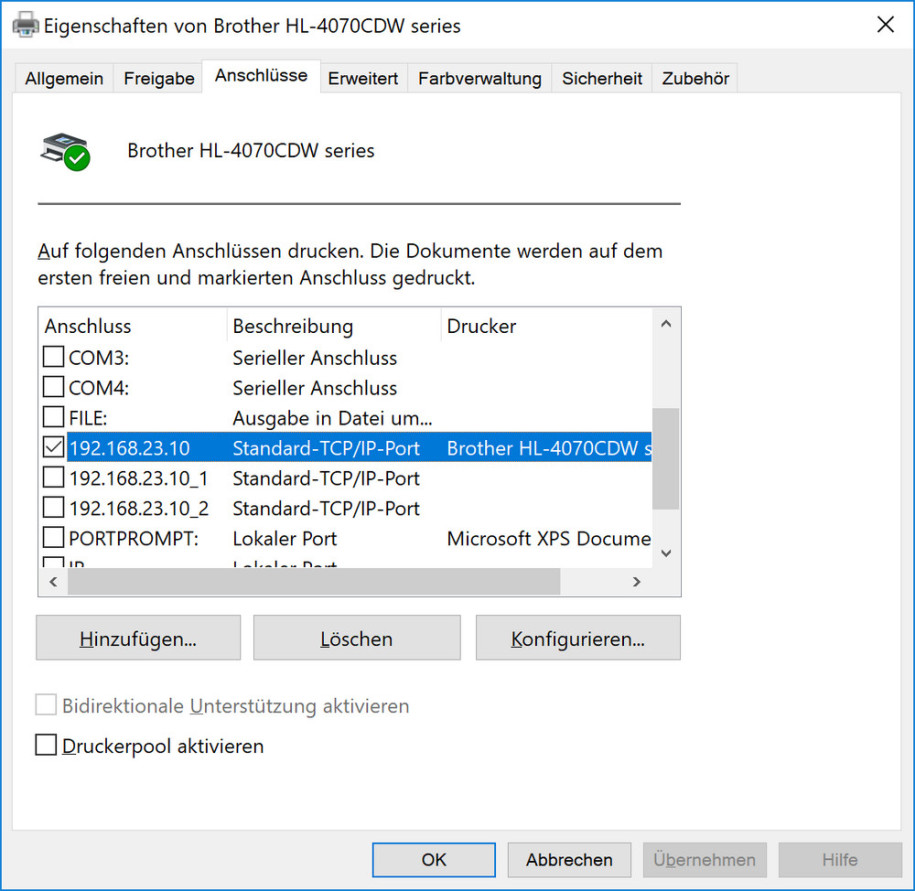Image resolution: width=915 pixels, height=891 pixels.
Task: Go to the Erweitert tab
Action: tap(363, 78)
